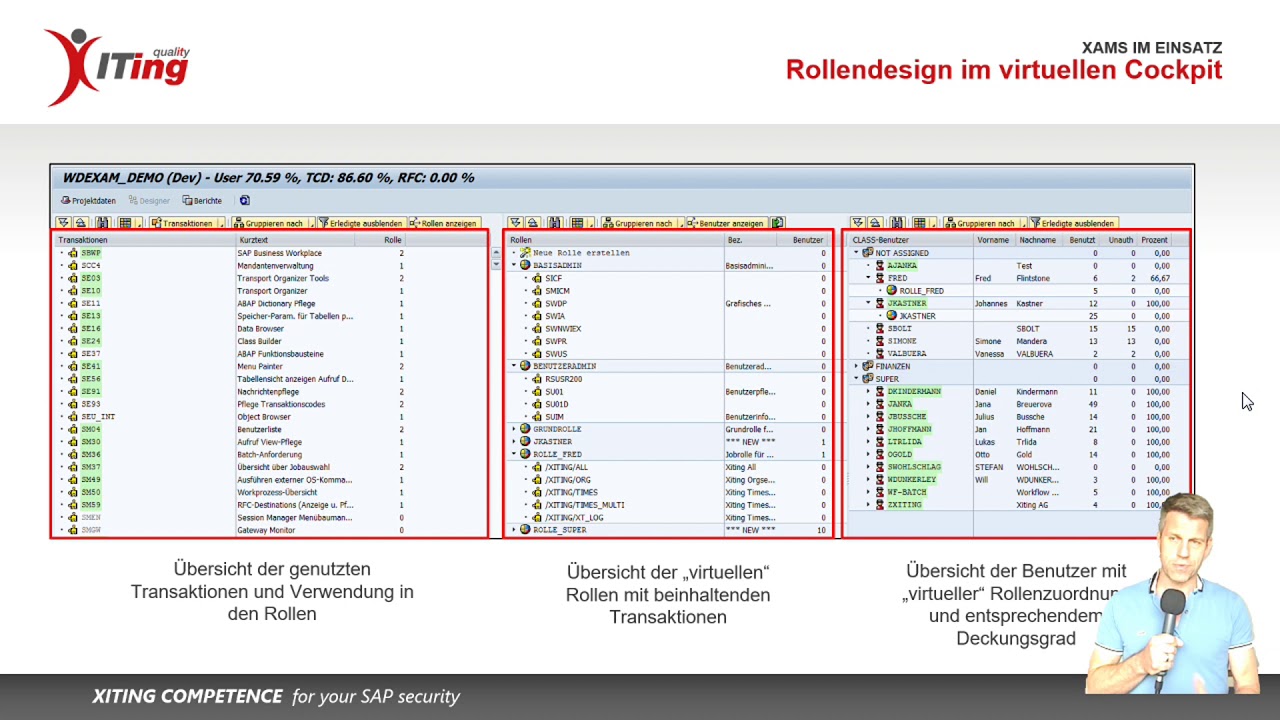This screenshot has height=720, width=1280.
Task: Click the globe icon beside ROLLE_SUPER
Action: tap(525, 530)
